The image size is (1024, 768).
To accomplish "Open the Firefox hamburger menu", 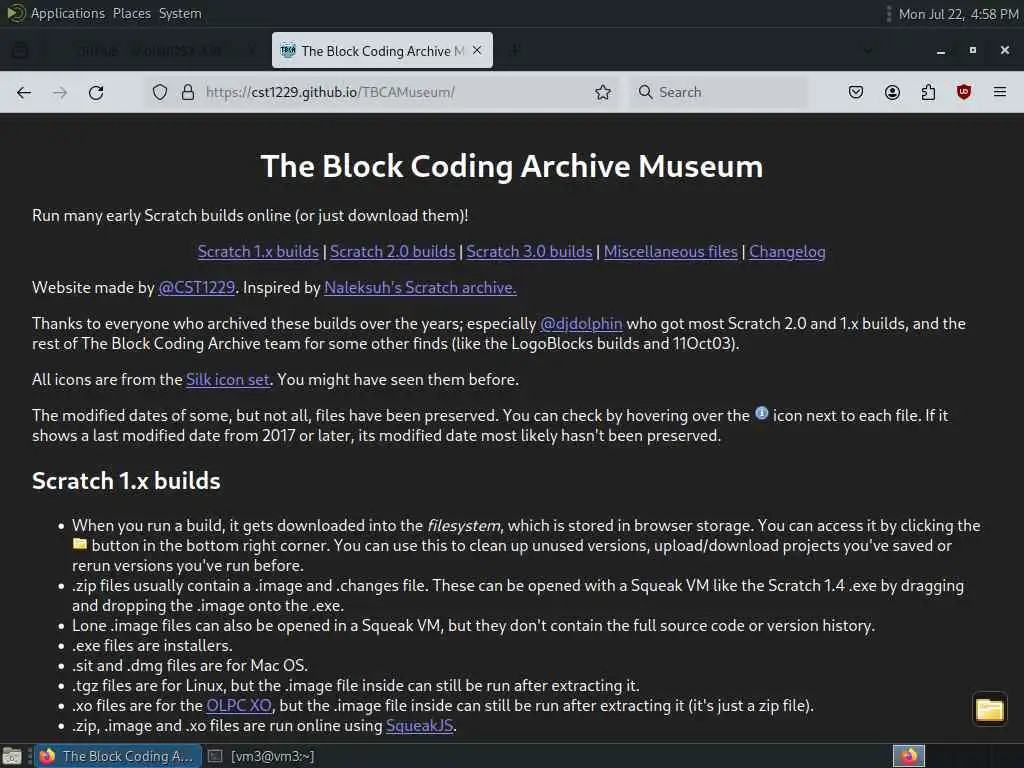I will [x=1000, y=92].
